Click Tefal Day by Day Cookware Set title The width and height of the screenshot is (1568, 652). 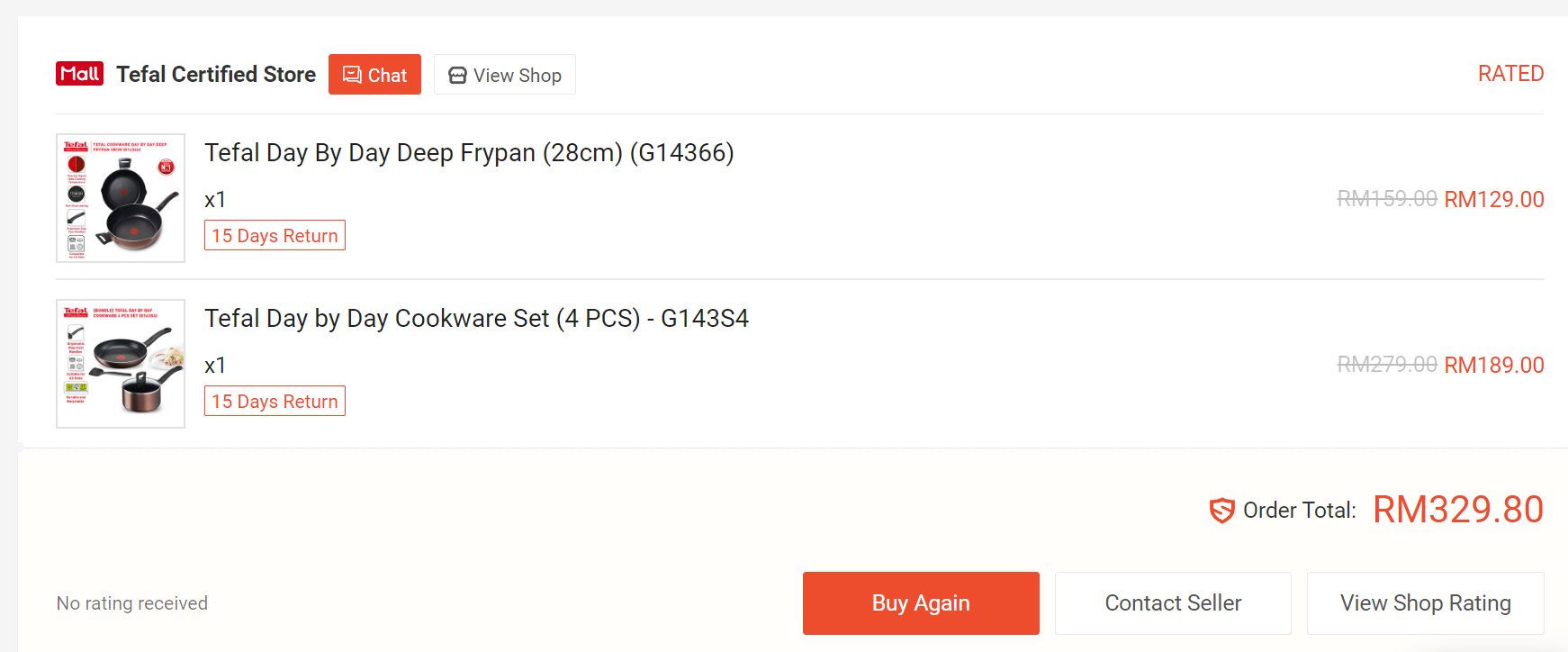pos(476,319)
